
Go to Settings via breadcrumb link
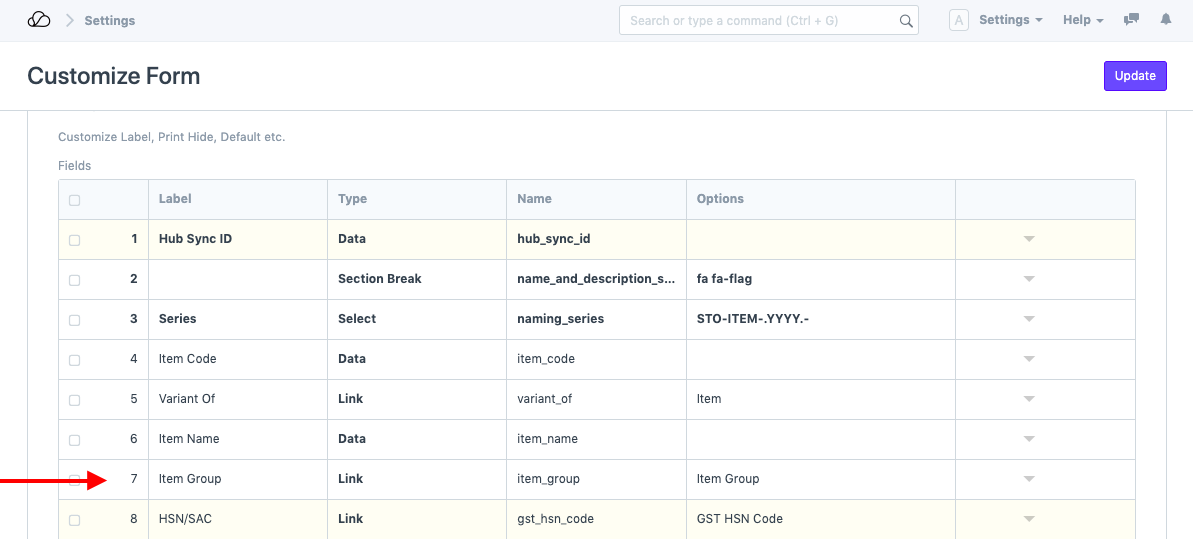click(110, 20)
